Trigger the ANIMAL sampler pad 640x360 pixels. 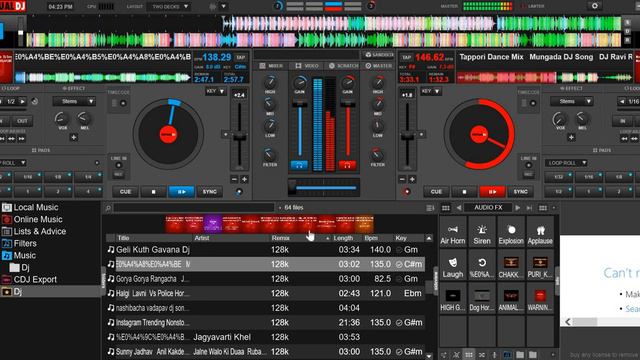(511, 299)
